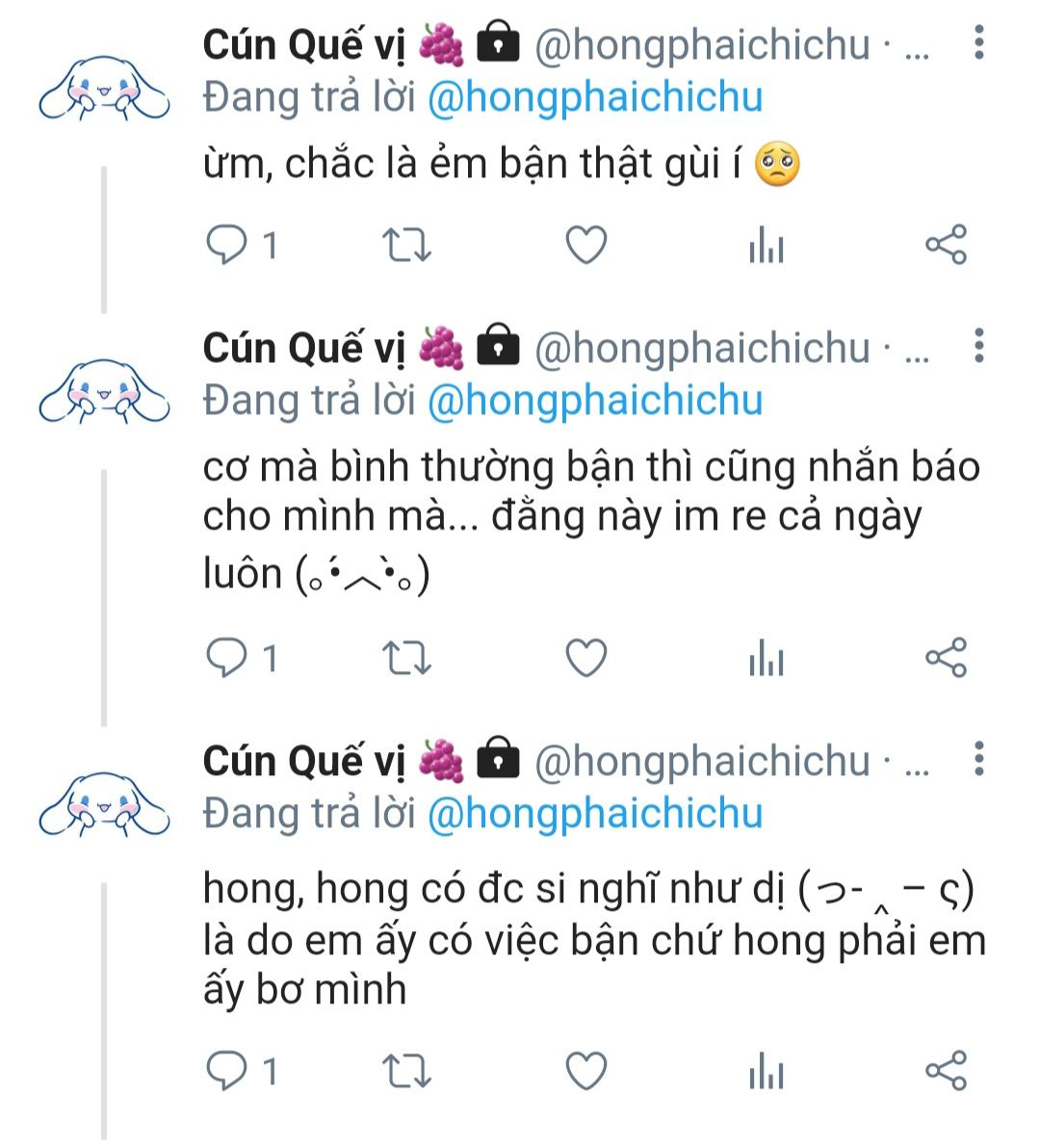
Task: Reply to the 'cơ mà bình thường' tweet
Action: click(x=227, y=659)
